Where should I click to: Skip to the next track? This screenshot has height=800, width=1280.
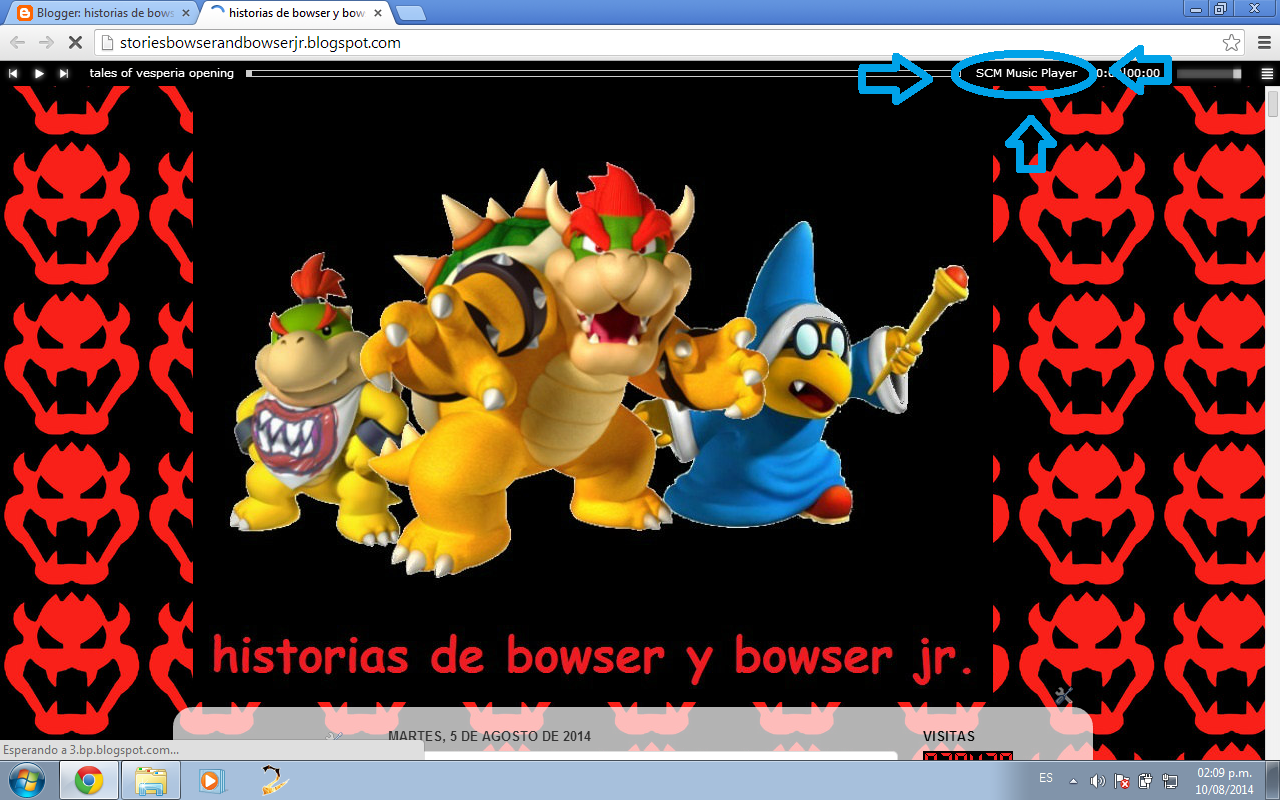62,73
